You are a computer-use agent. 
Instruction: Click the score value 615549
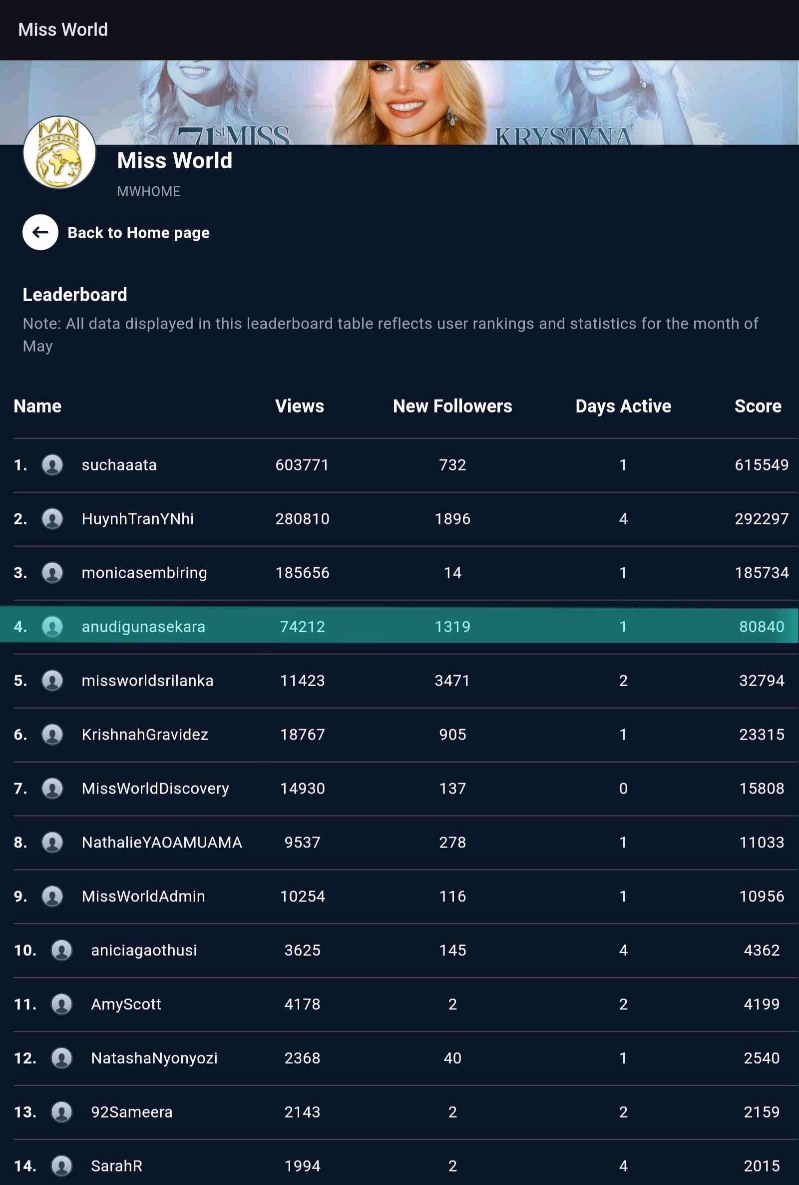click(x=762, y=465)
